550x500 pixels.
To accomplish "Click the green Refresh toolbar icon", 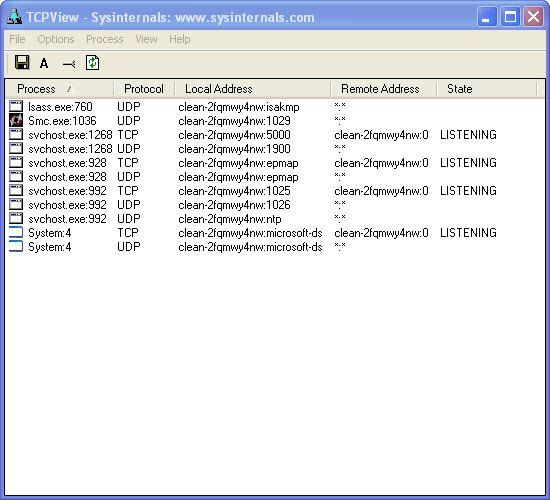I will [93, 63].
